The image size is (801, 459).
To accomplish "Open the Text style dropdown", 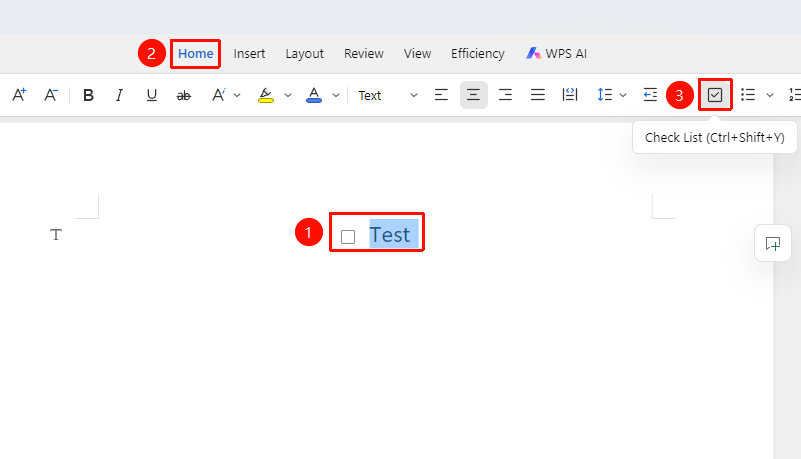I will (388, 95).
